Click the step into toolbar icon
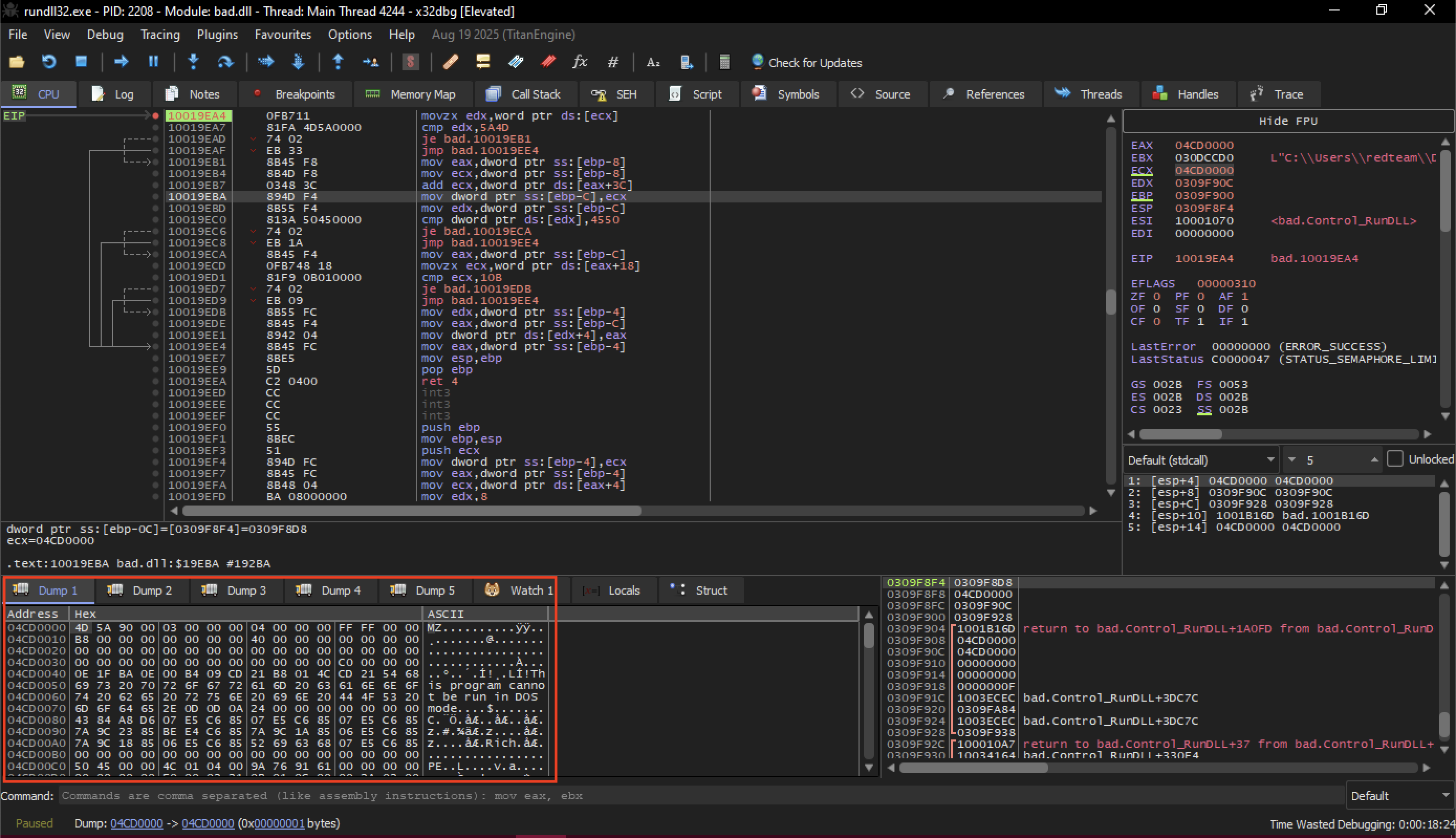Viewport: 1456px width, 838px height. click(193, 61)
